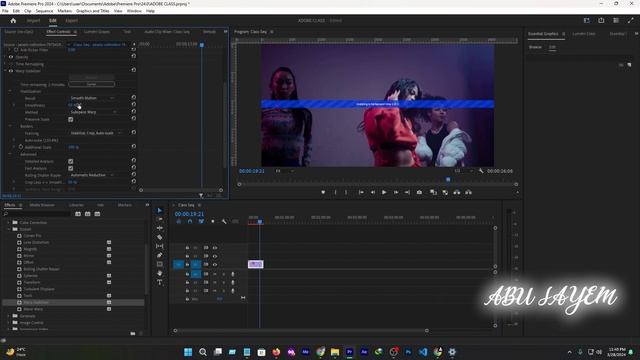Collapse the Distort effects folder
640x360 pixels.
pos(9,229)
